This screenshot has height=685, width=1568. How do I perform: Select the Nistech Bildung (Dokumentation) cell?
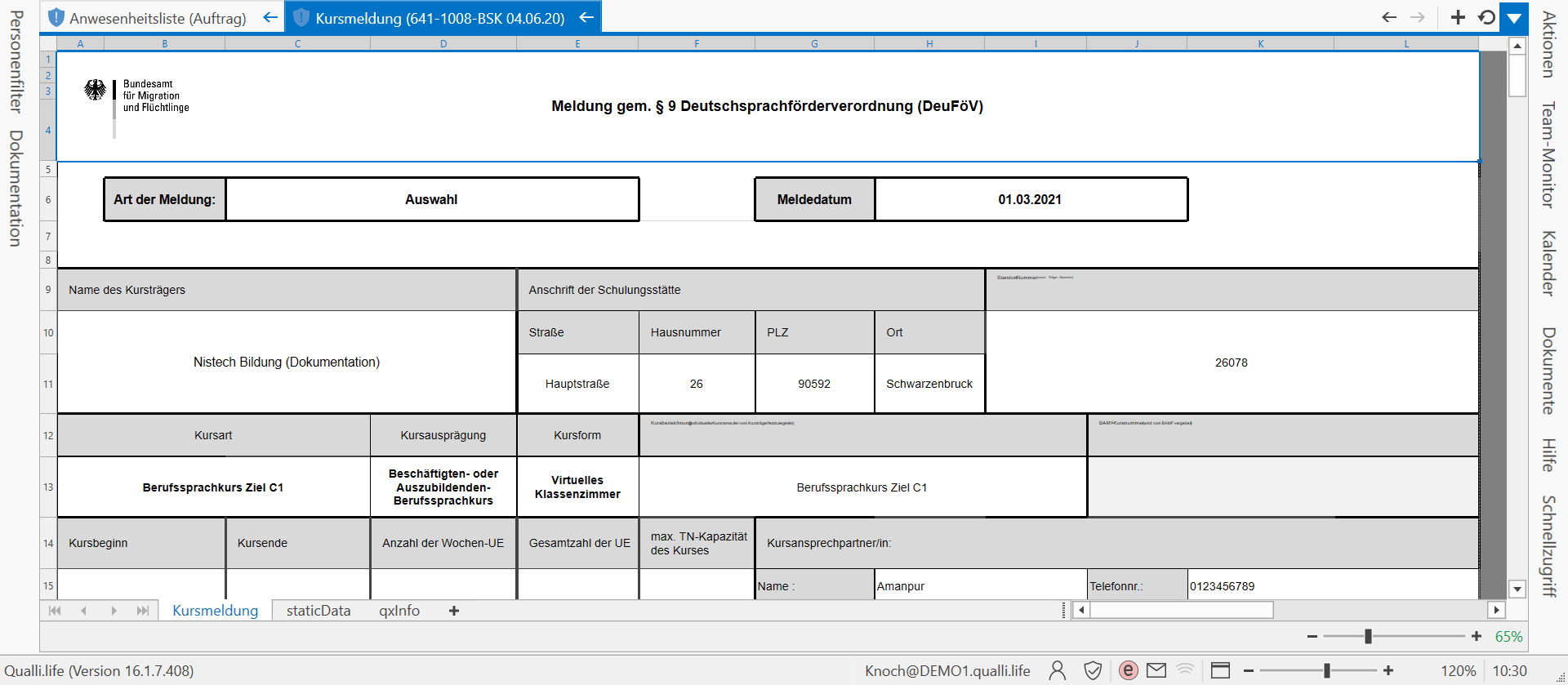(x=287, y=362)
